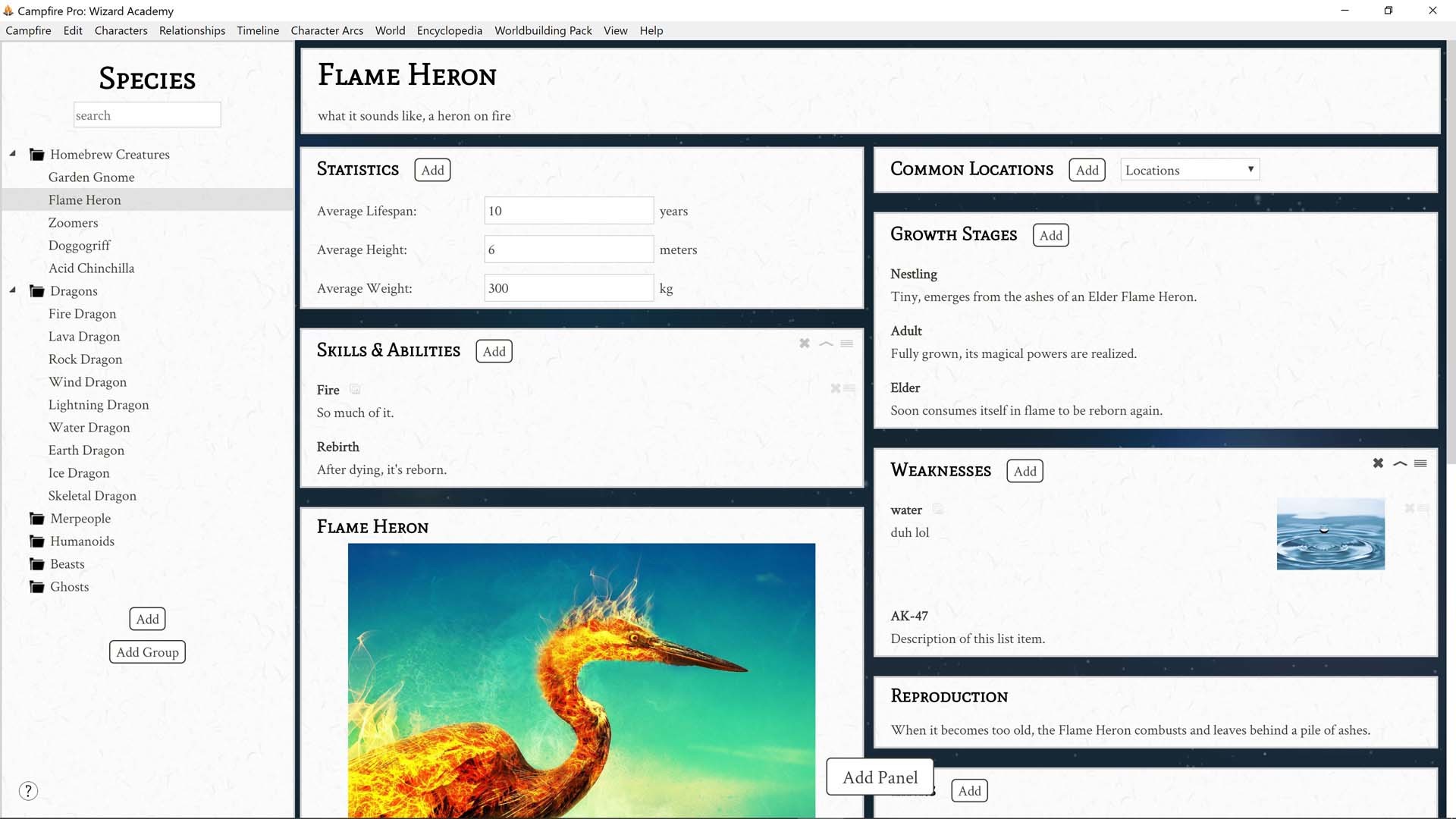Remove the Skills & Abilities panel via X icon
Screen dimensions: 1456x819
[804, 344]
